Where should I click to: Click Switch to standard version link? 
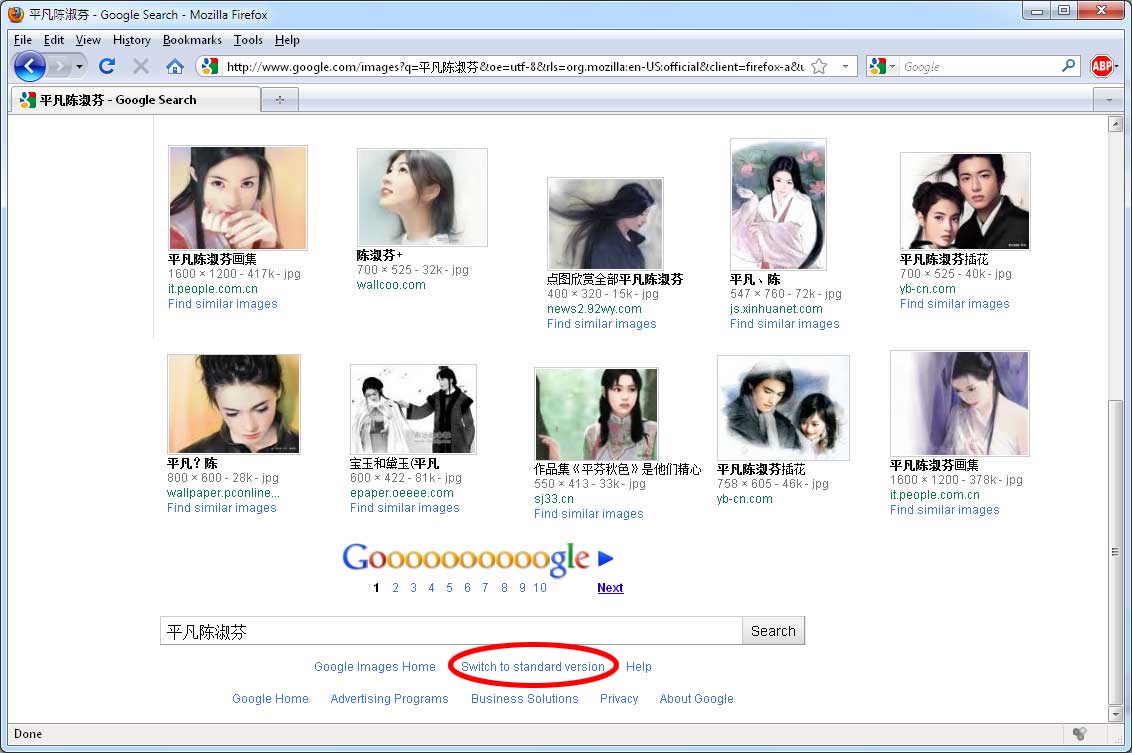tap(533, 666)
